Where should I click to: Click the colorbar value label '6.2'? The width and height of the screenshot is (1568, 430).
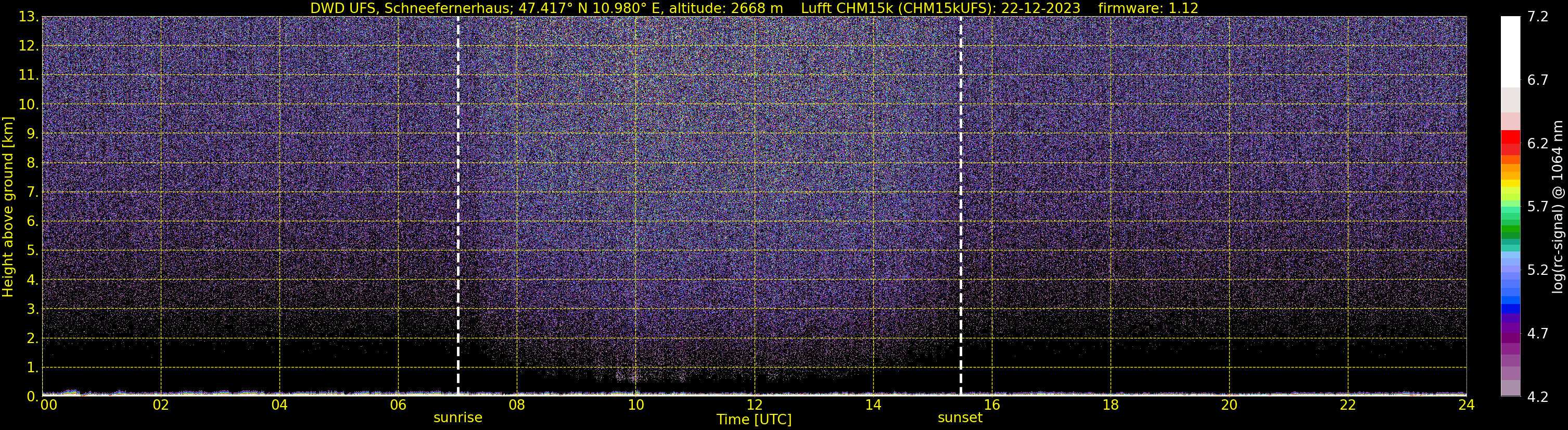click(1538, 144)
